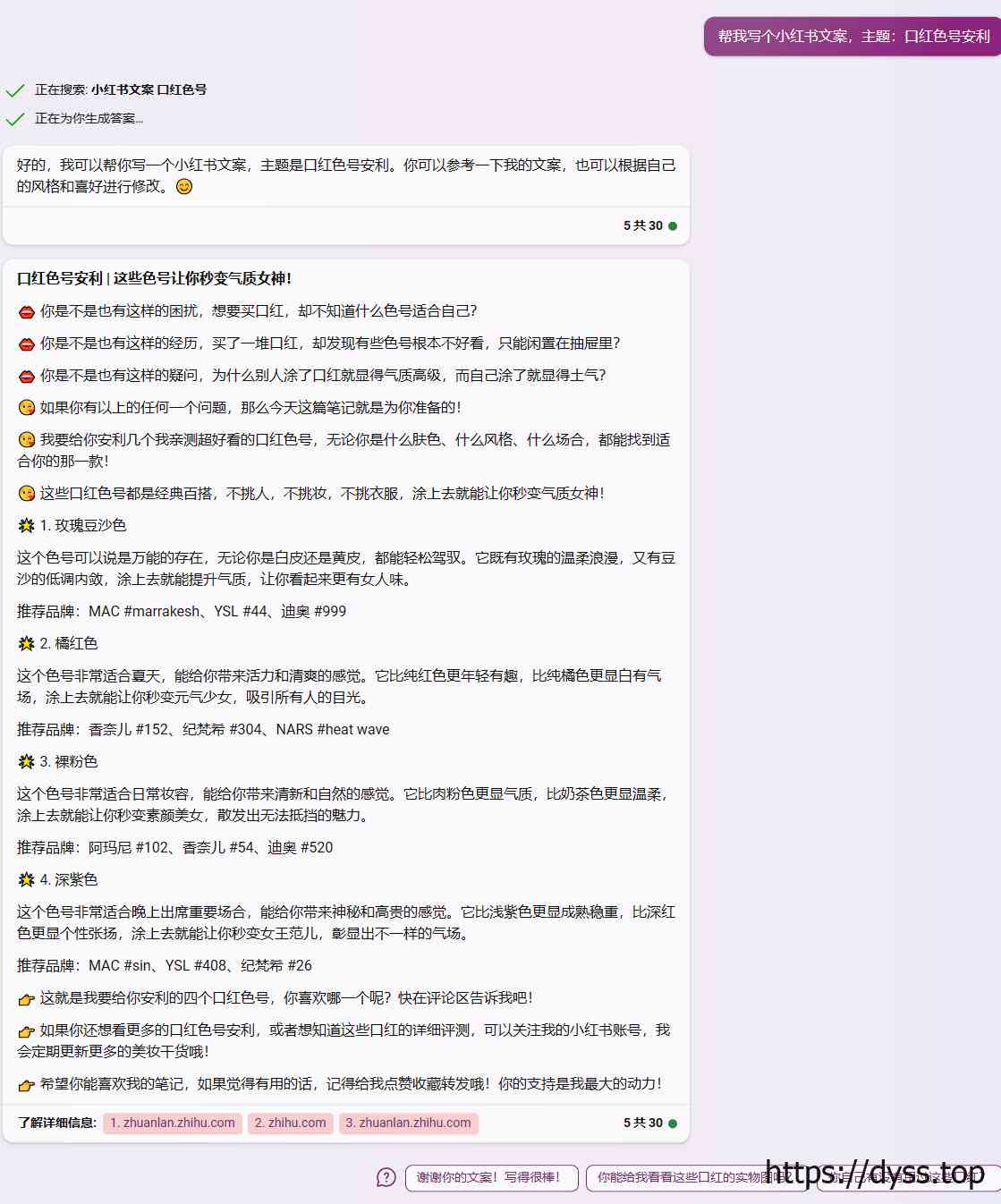1001x1204 pixels.
Task: Click lips emoji before '为什么别人涂了口红' line
Action: pyautogui.click(x=27, y=376)
